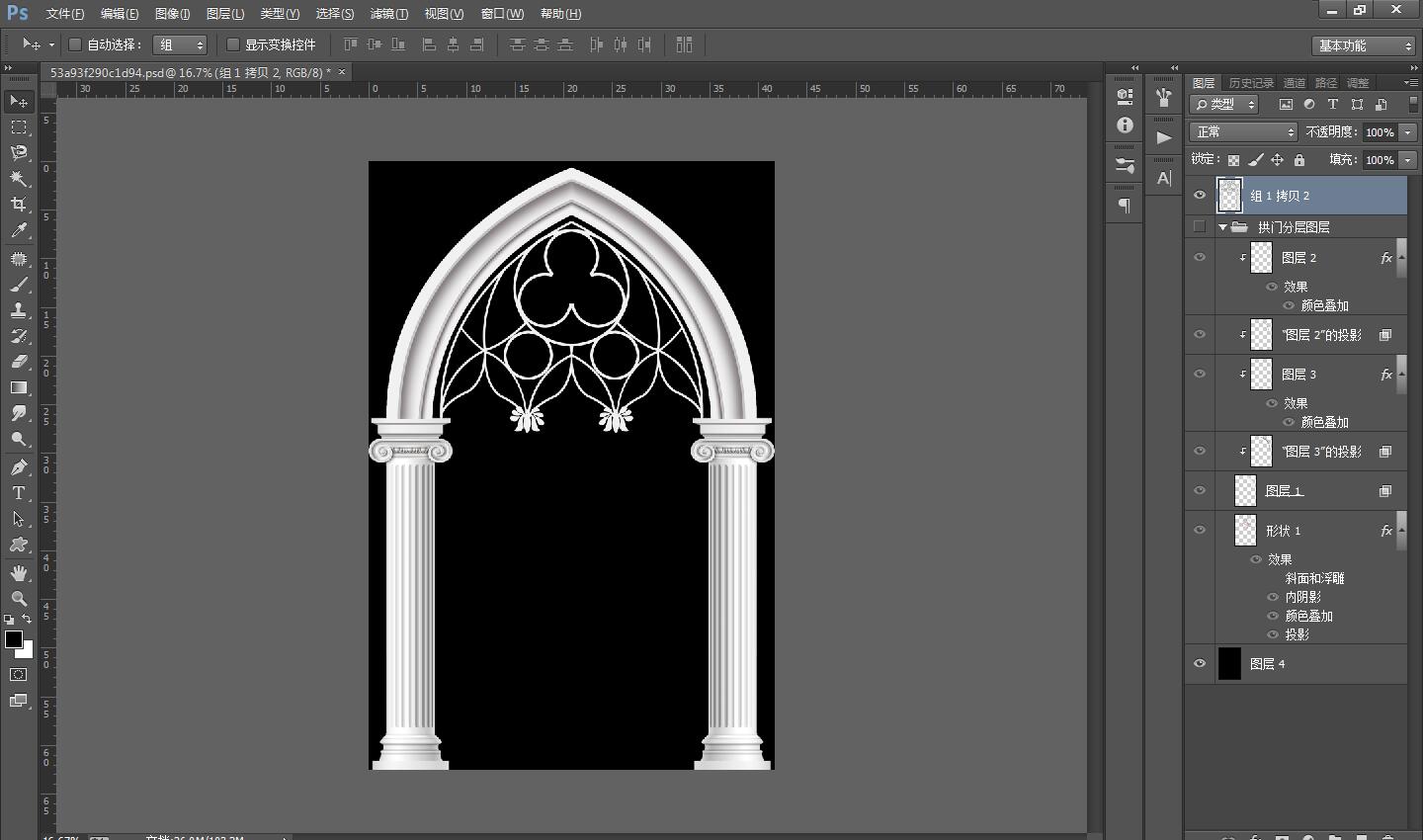Select the Magic Wand tool
The width and height of the screenshot is (1423, 840).
pyautogui.click(x=19, y=179)
